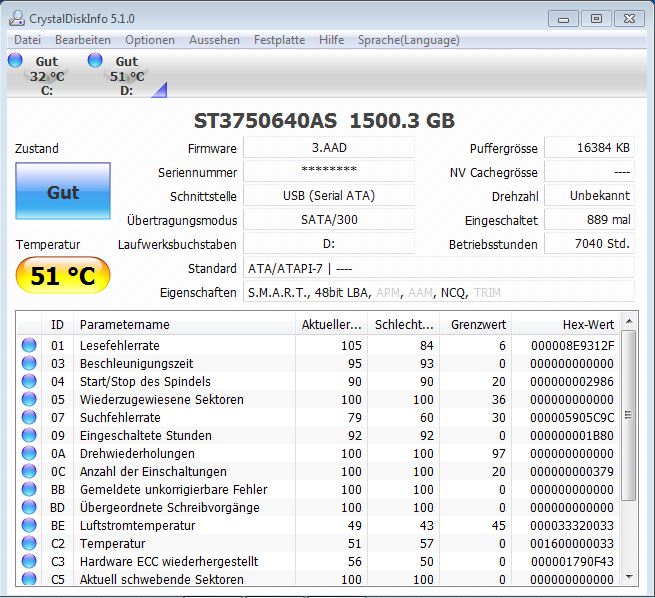Click the blue status icon of drive D:

pyautogui.click(x=95, y=60)
